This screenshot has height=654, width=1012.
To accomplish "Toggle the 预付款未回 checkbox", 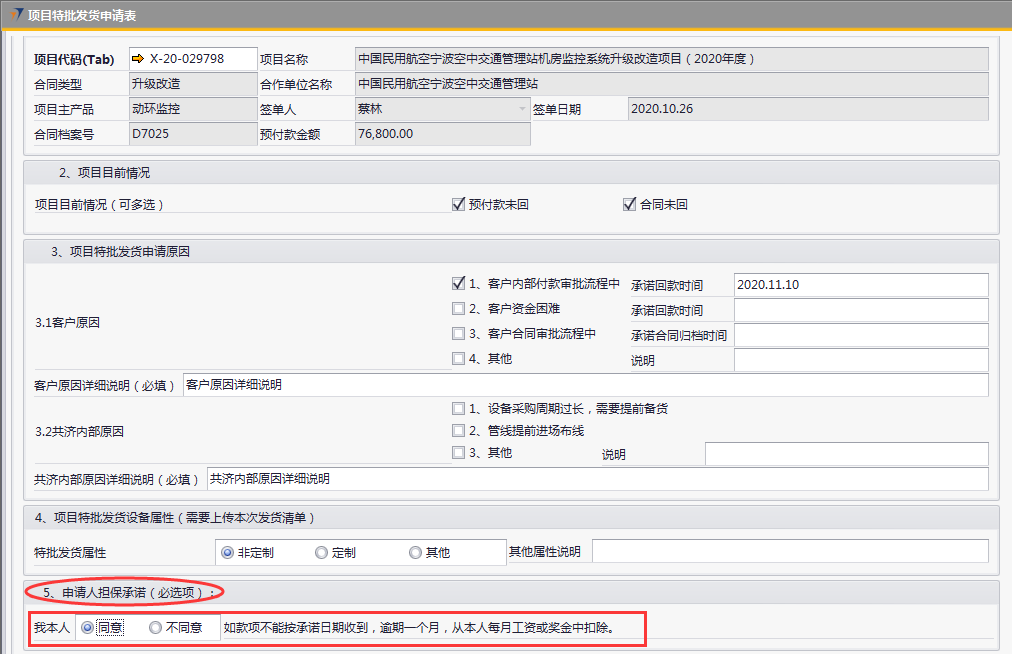I will click(459, 205).
